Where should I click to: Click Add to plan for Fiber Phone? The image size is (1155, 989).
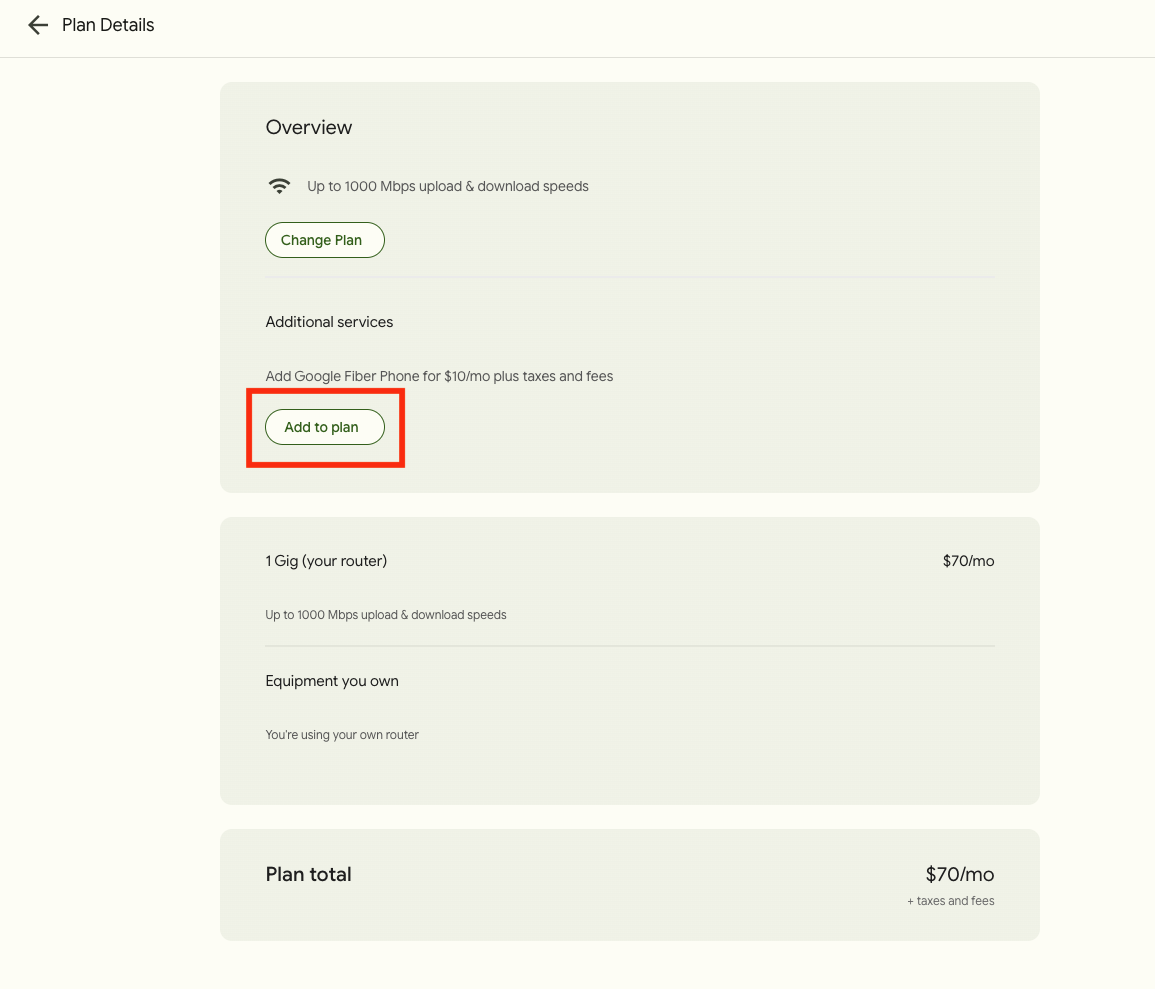click(324, 427)
